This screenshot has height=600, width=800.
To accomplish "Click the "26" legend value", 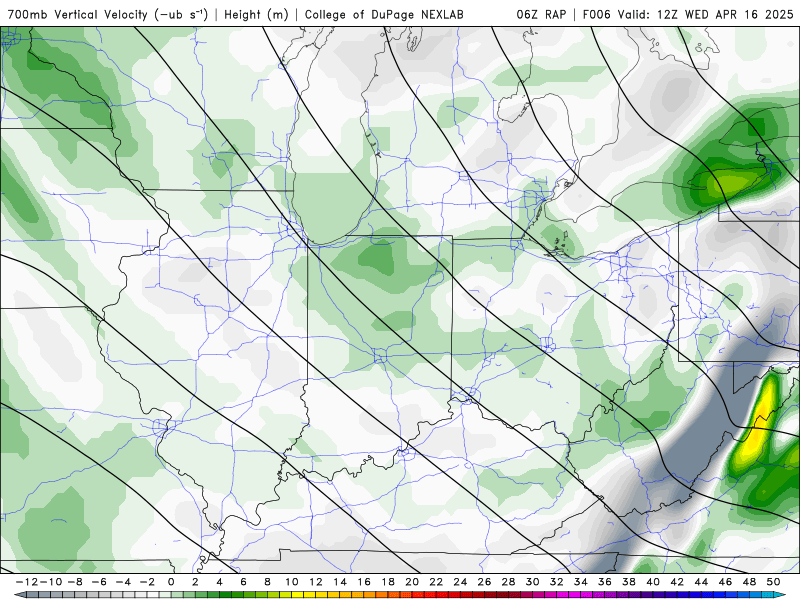I will (x=484, y=582).
